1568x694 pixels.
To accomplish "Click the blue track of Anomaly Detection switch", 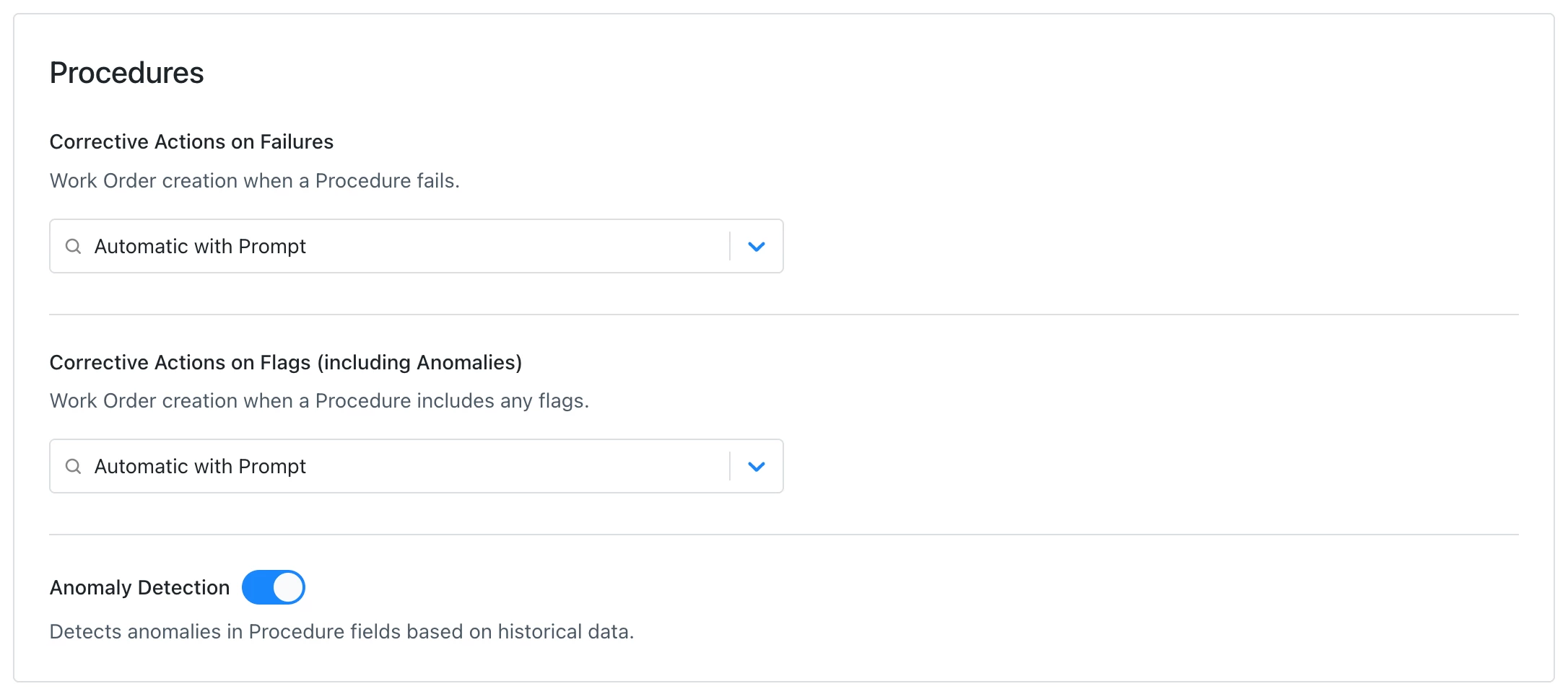I will point(256,587).
